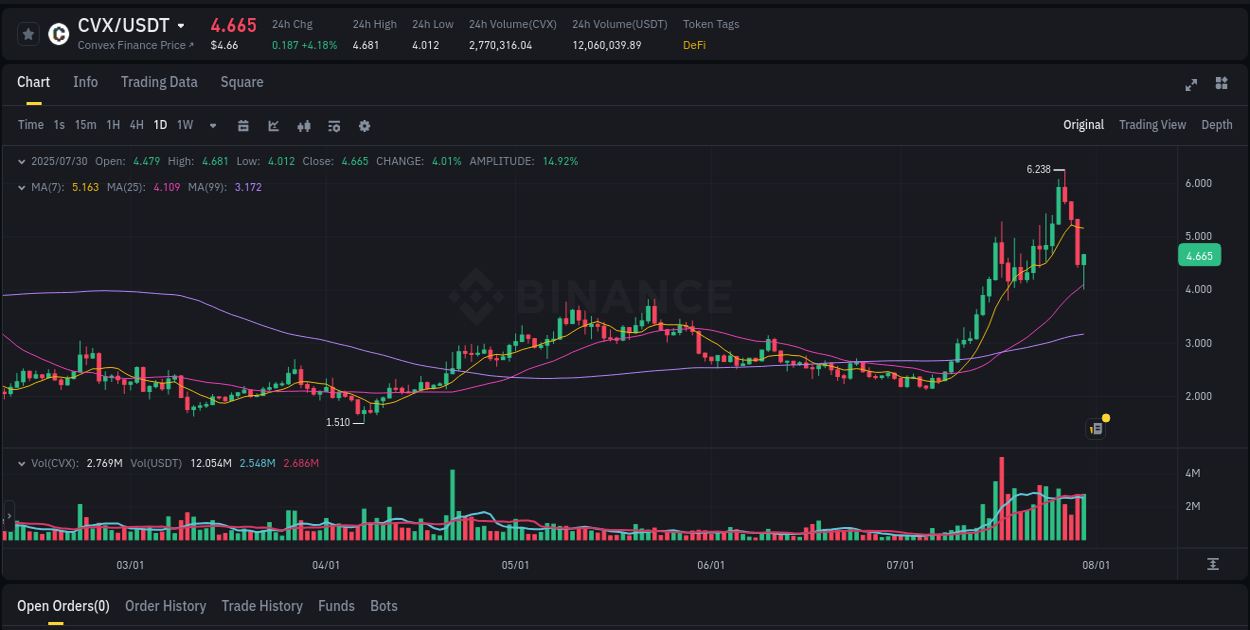1250x630 pixels.
Task: Click the news notification icon on the chart
Action: (1095, 428)
